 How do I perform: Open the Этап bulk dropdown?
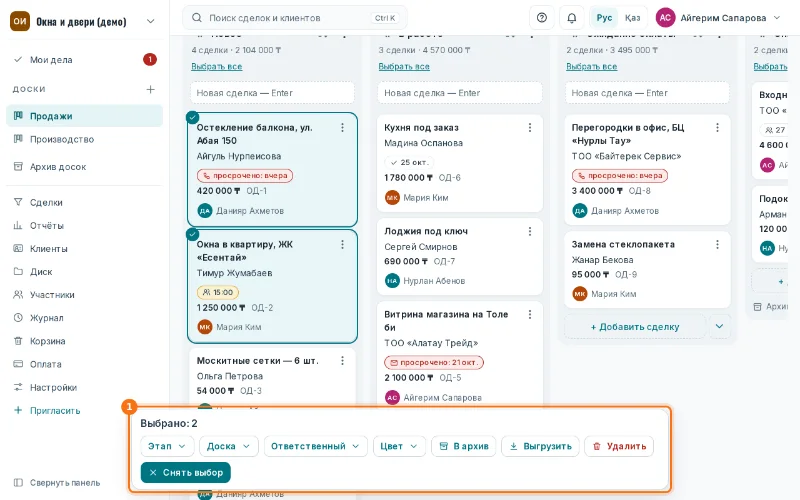point(167,446)
